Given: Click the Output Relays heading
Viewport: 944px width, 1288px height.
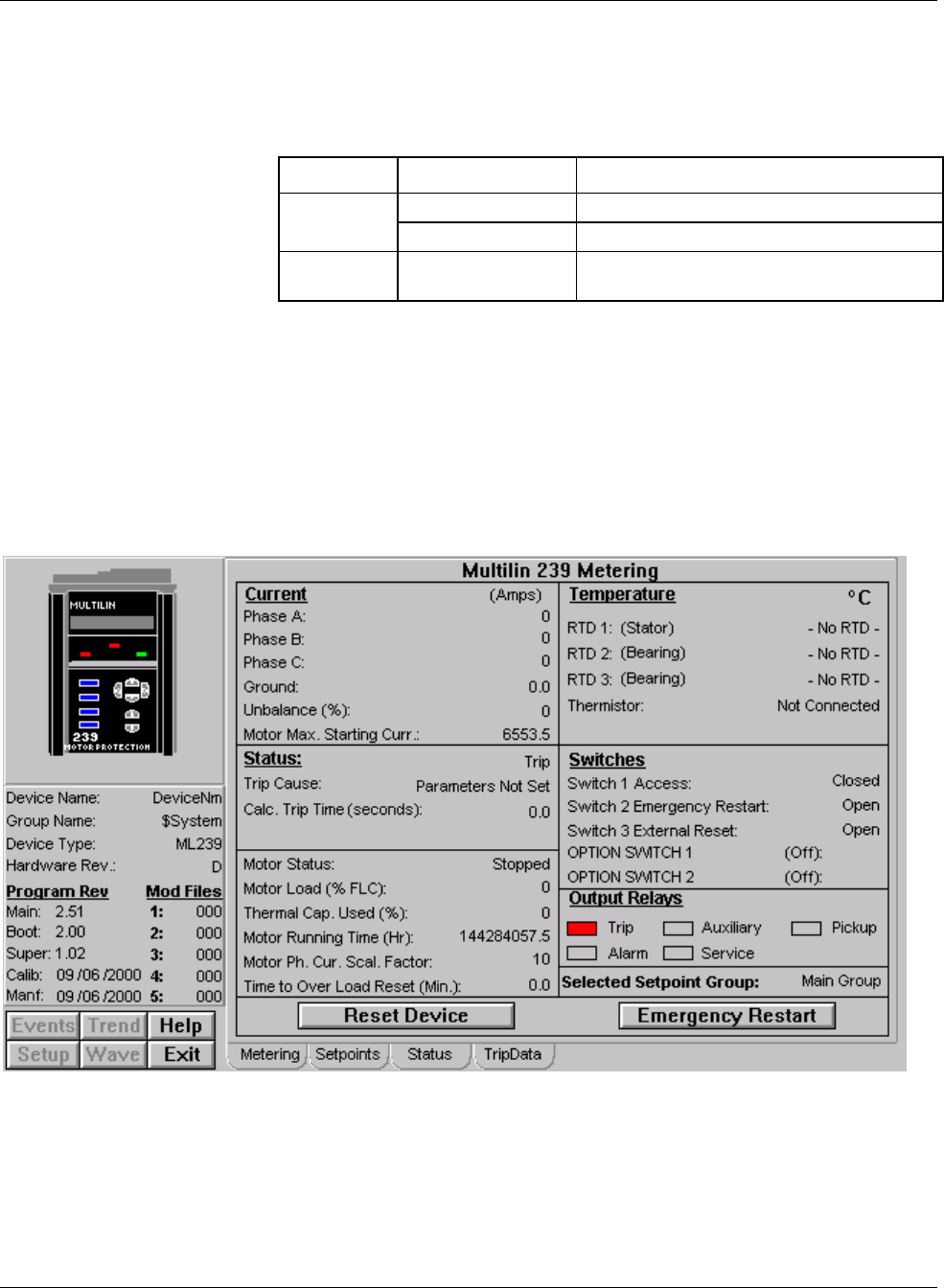Looking at the screenshot, I should point(626,898).
